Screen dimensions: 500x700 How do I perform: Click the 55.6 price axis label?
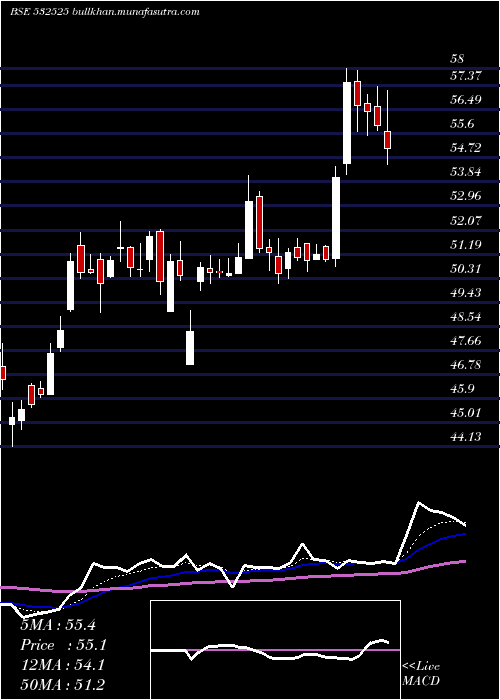462,124
